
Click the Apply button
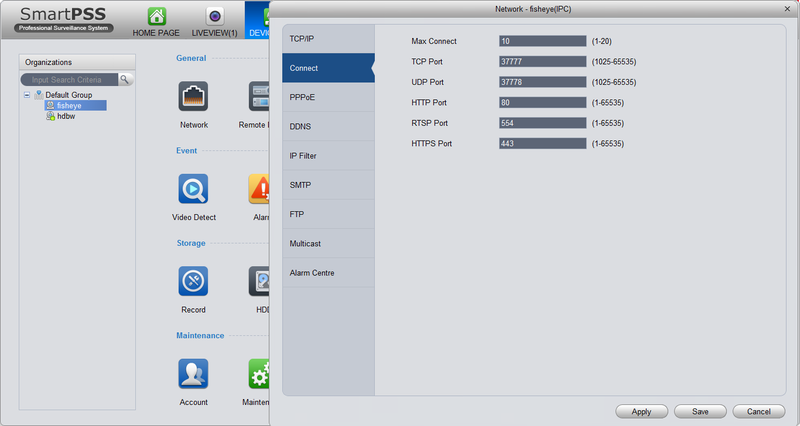641,411
